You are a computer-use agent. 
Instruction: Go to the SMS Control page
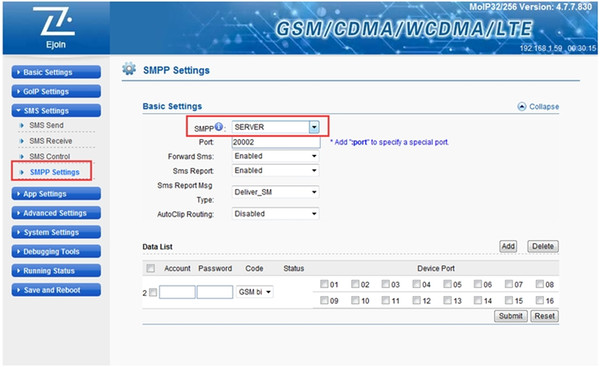point(50,156)
